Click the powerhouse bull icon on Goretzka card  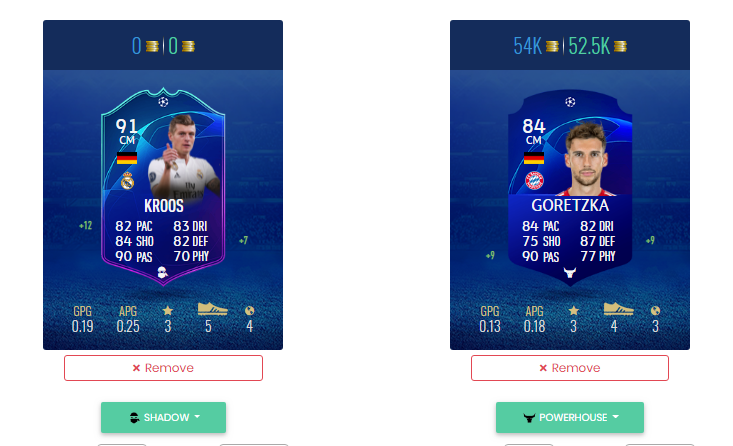(569, 272)
